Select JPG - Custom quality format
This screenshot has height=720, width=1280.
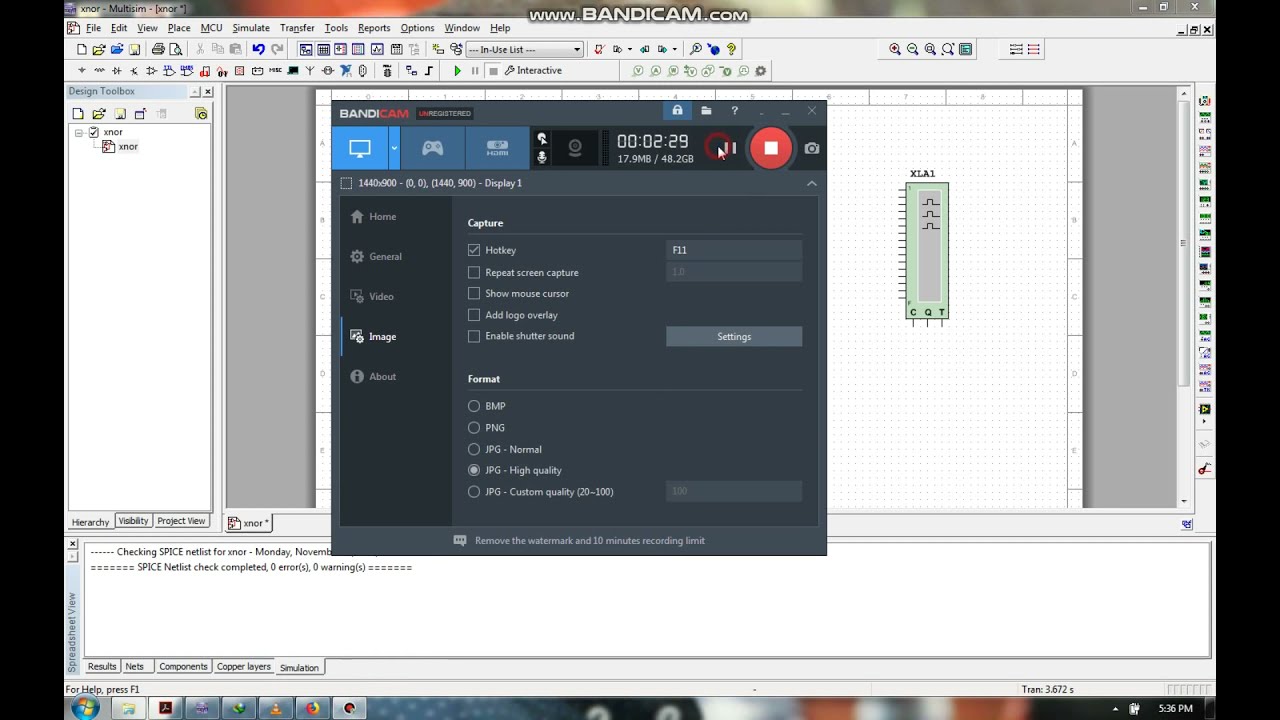coord(474,492)
